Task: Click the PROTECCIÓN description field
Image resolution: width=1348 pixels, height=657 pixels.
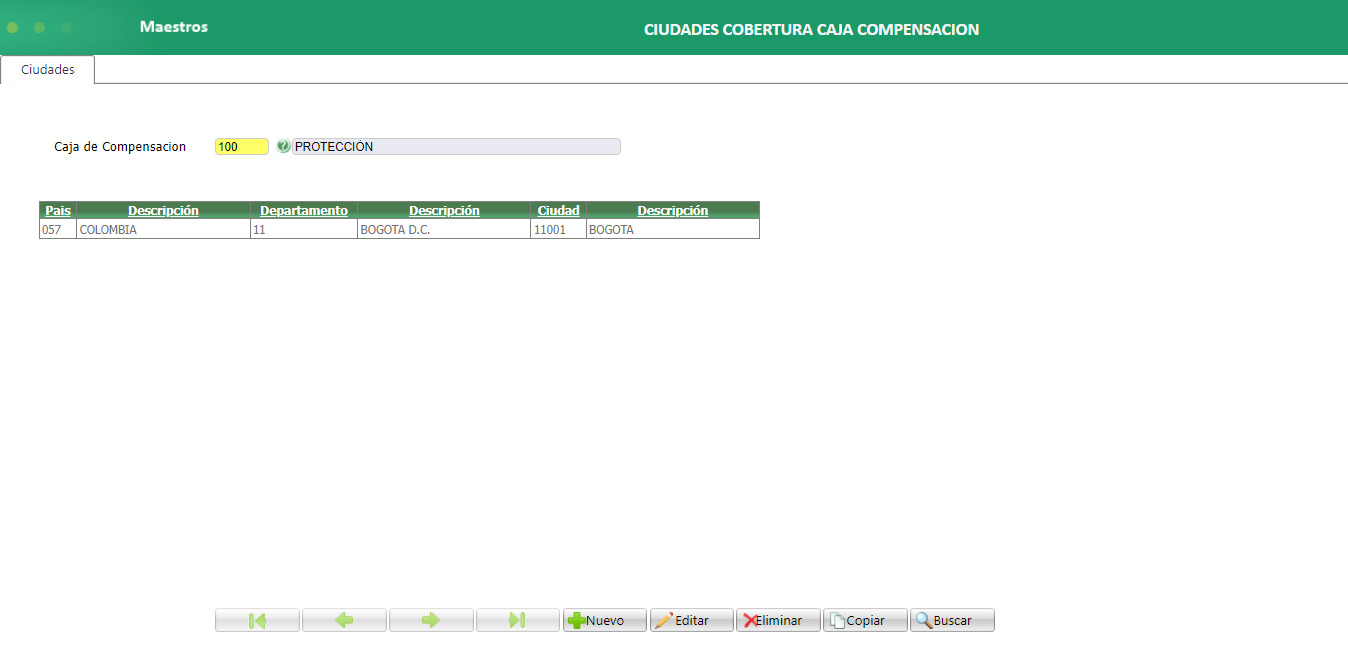Action: point(456,146)
